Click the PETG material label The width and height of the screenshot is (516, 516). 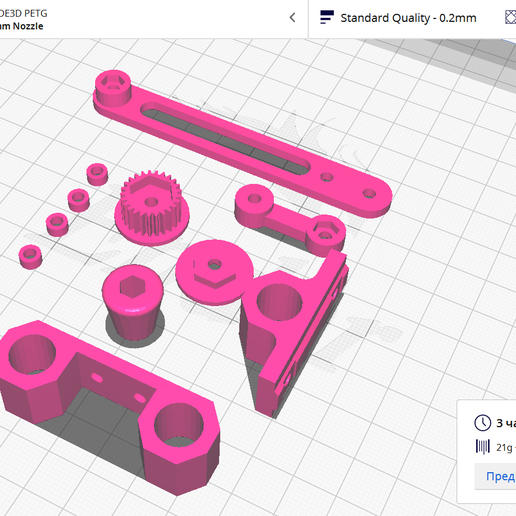point(23,14)
